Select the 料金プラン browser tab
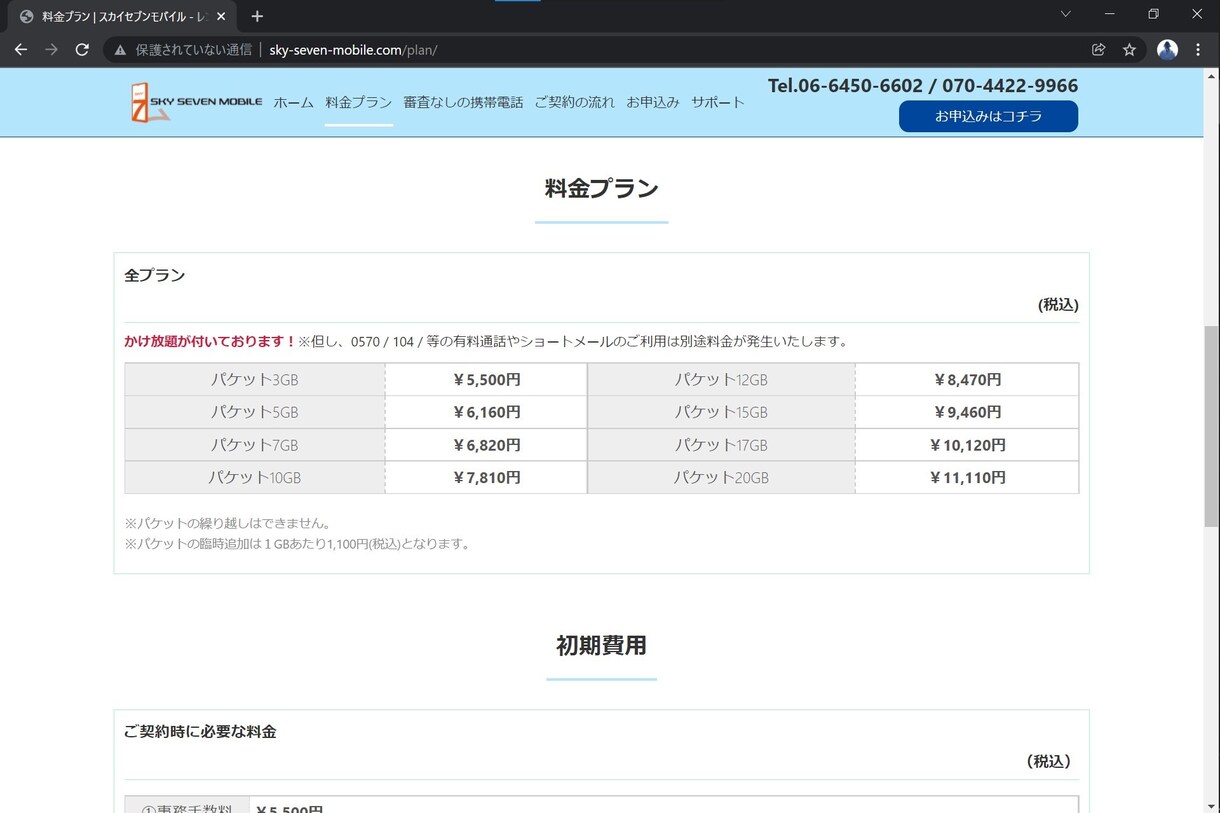1220x813 pixels. click(123, 17)
